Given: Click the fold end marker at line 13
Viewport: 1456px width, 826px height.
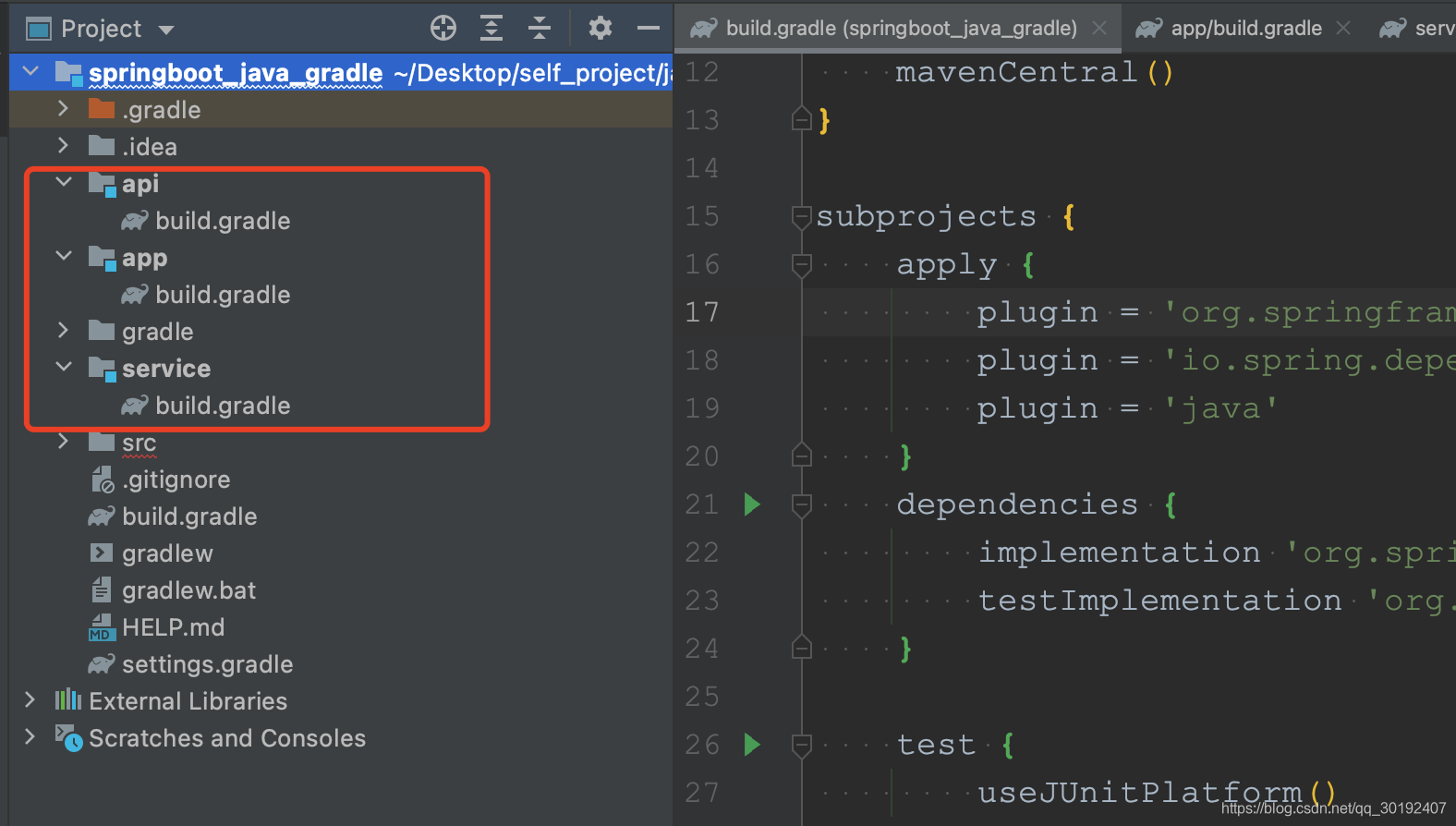Looking at the screenshot, I should [802, 120].
